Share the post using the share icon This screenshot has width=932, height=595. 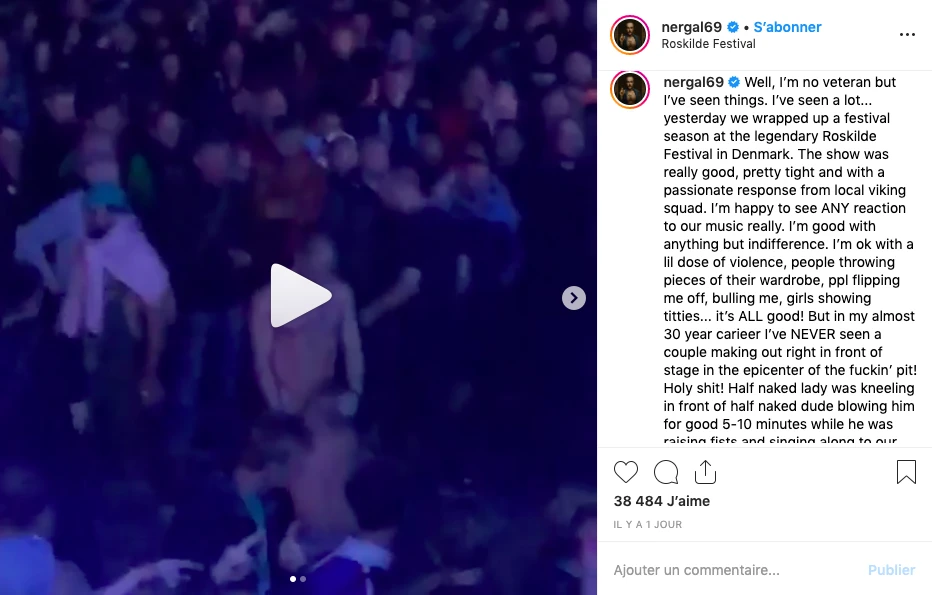706,472
